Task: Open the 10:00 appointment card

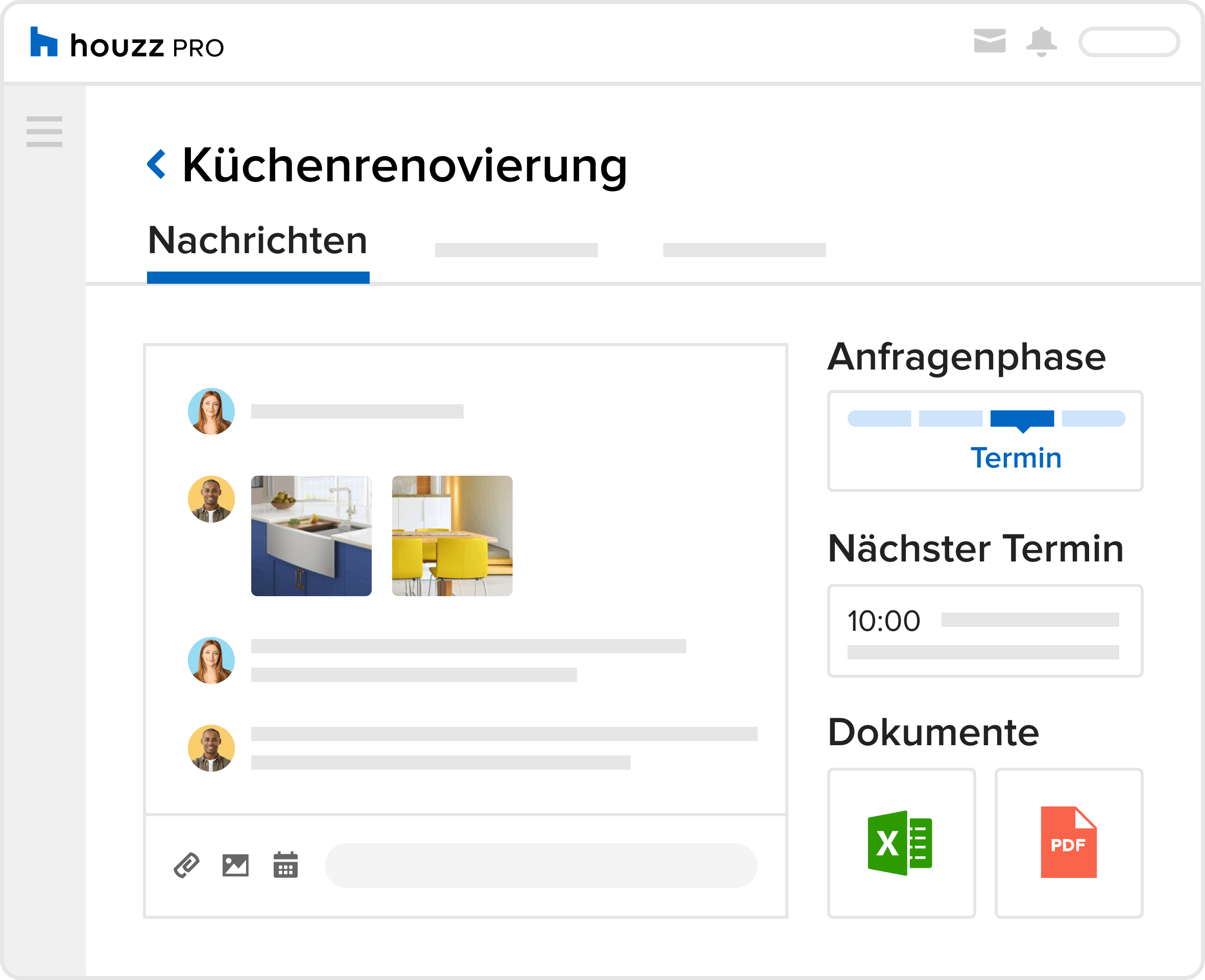Action: pos(985,631)
